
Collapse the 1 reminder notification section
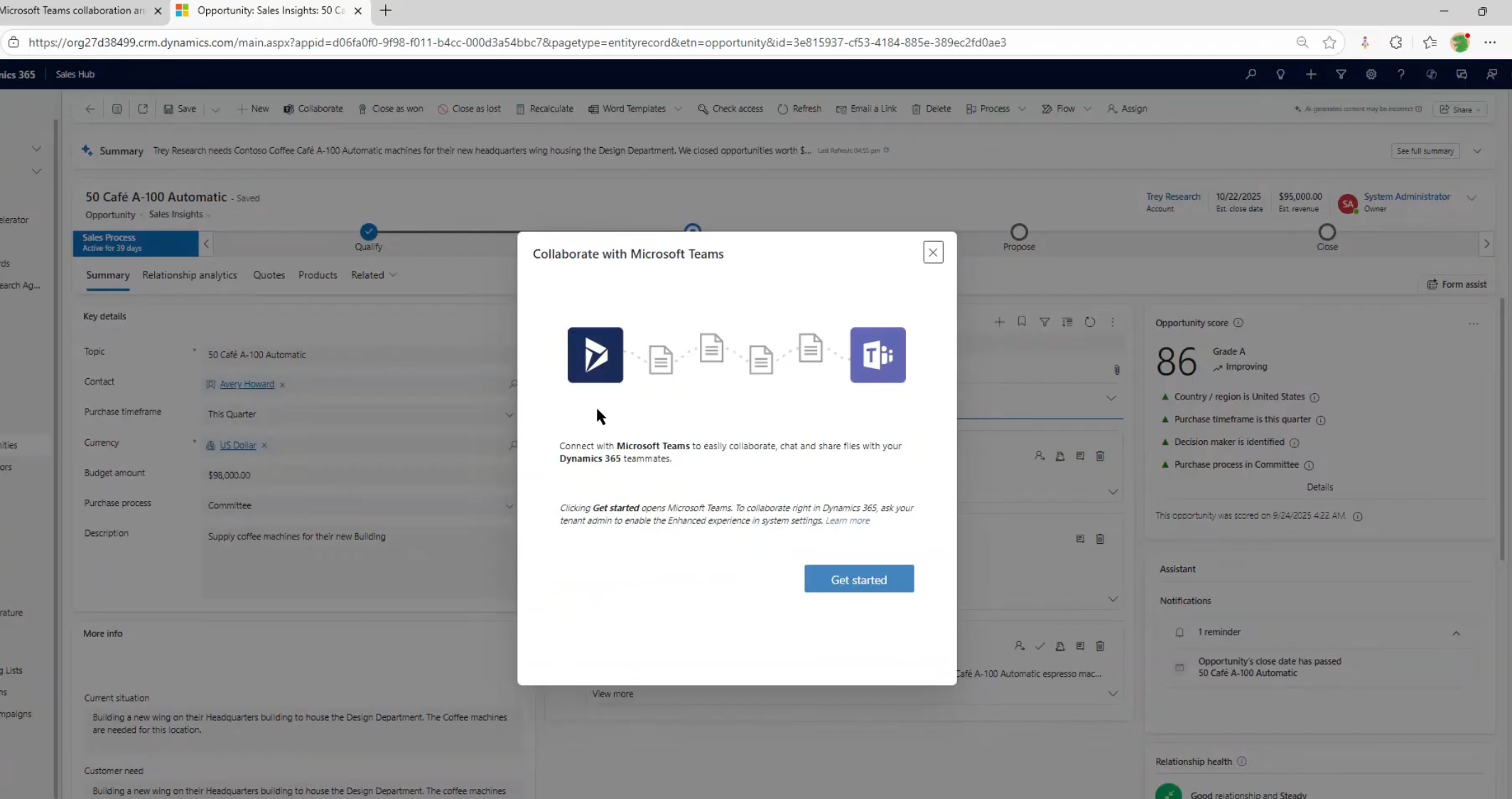1456,633
